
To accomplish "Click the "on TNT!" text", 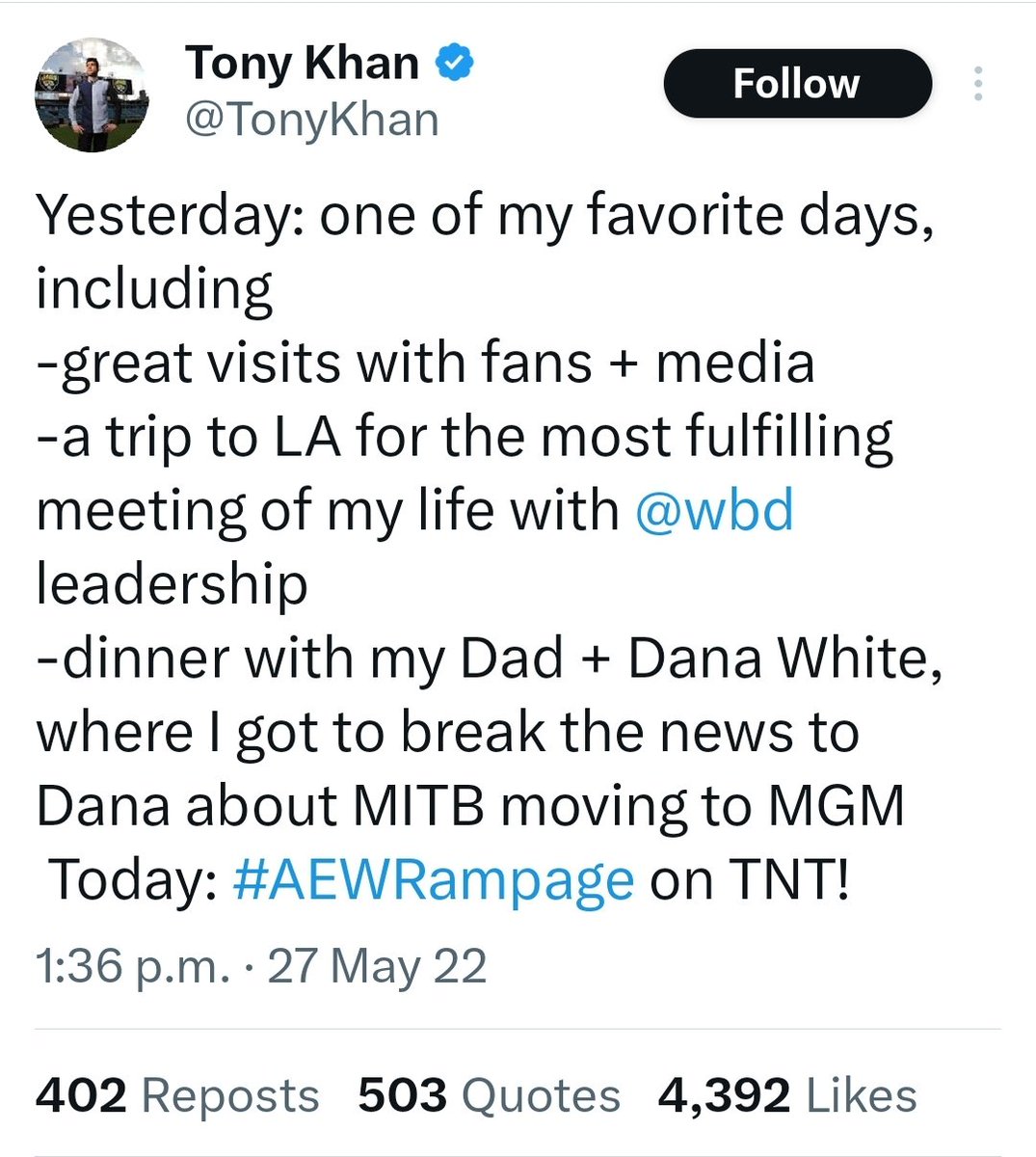I will [750, 879].
